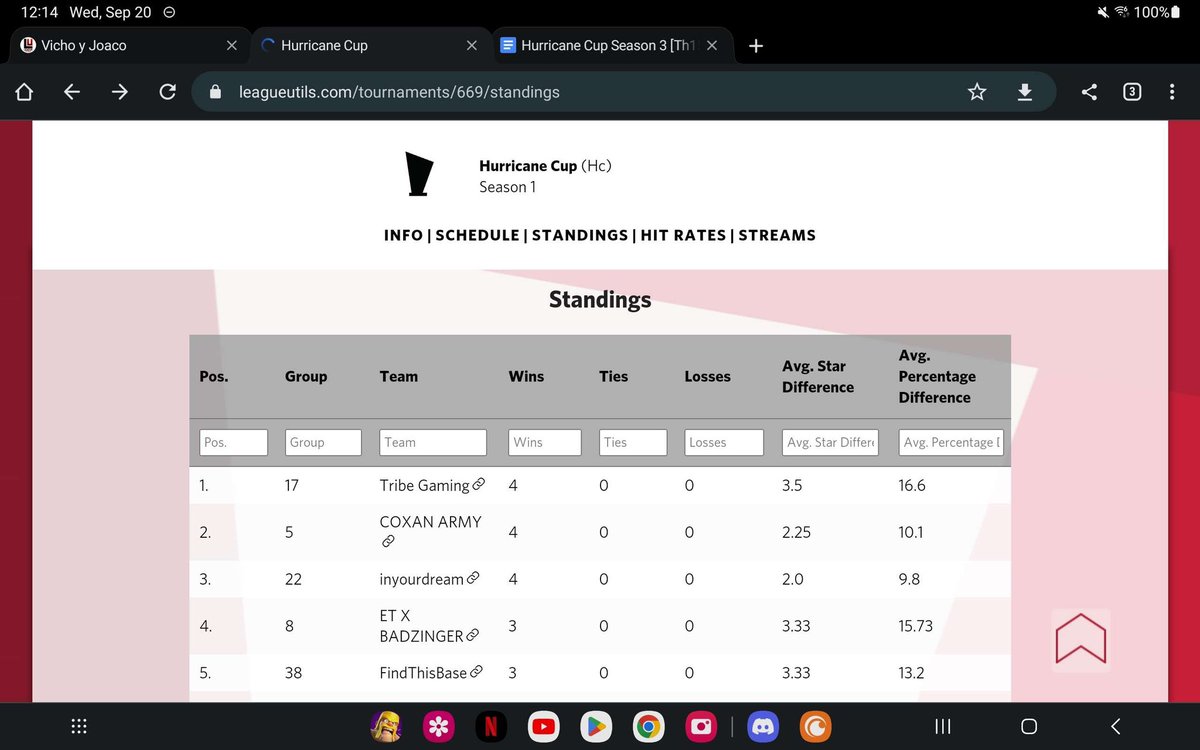Image resolution: width=1200 pixels, height=750 pixels.
Task: Tap the scroll-to-top chevron button
Action: pos(1080,640)
